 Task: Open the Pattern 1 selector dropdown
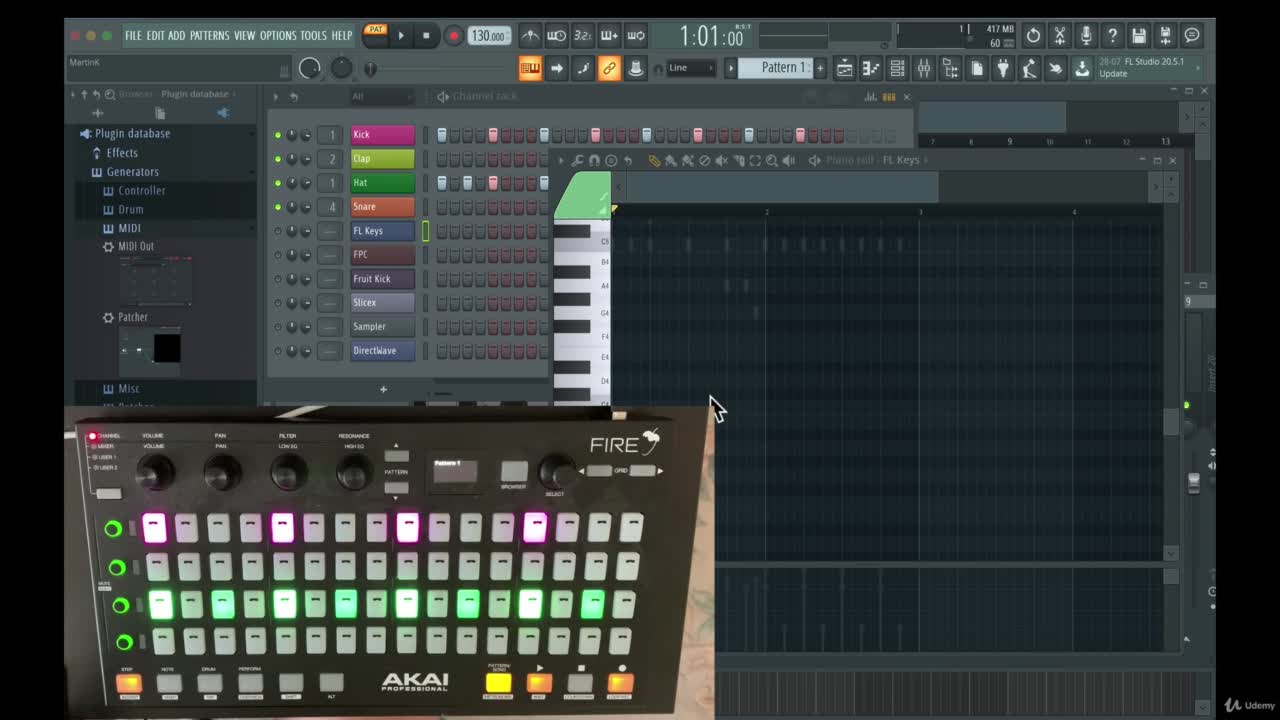(776, 68)
